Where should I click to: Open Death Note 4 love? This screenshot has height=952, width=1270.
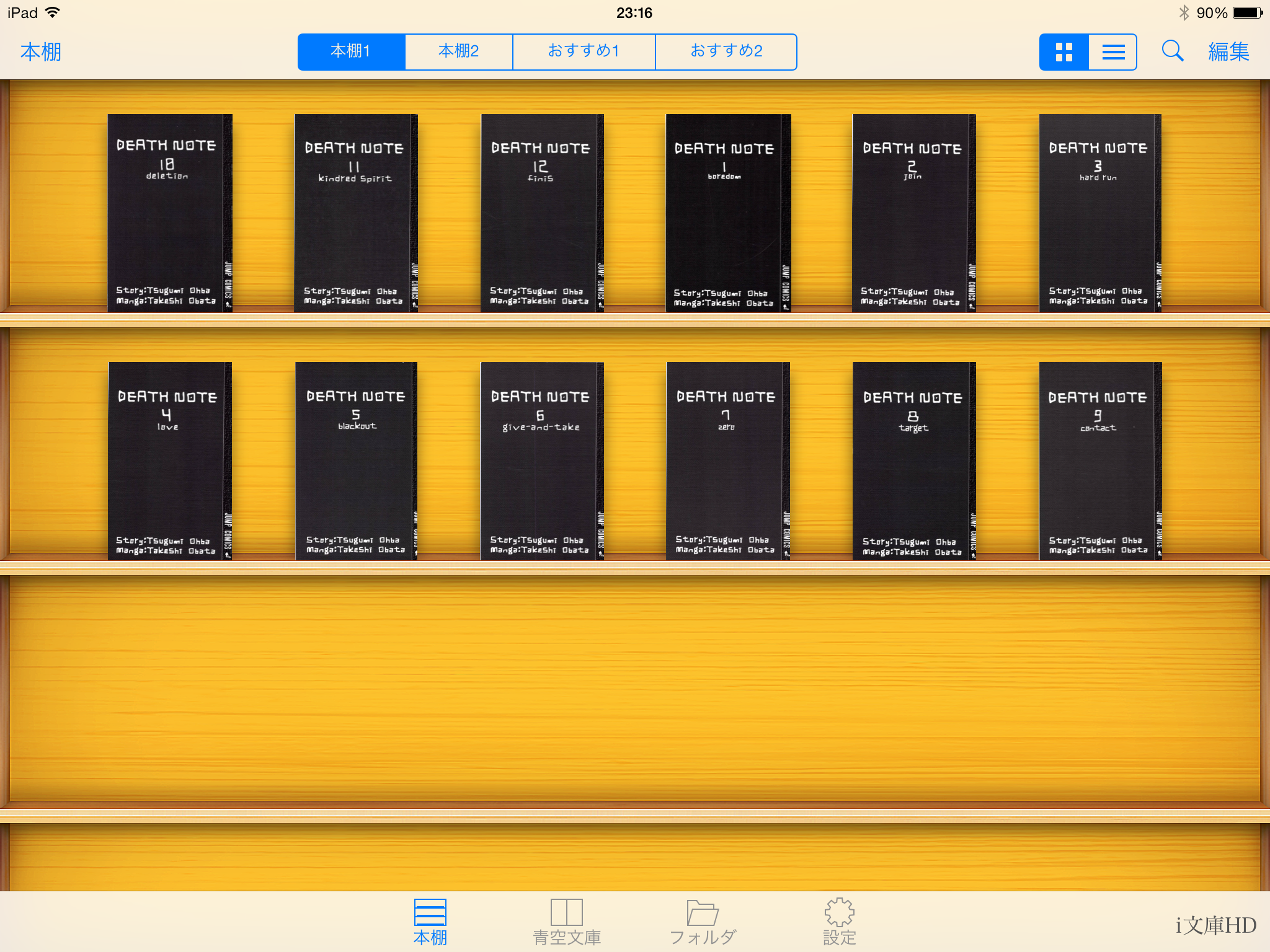(170, 461)
